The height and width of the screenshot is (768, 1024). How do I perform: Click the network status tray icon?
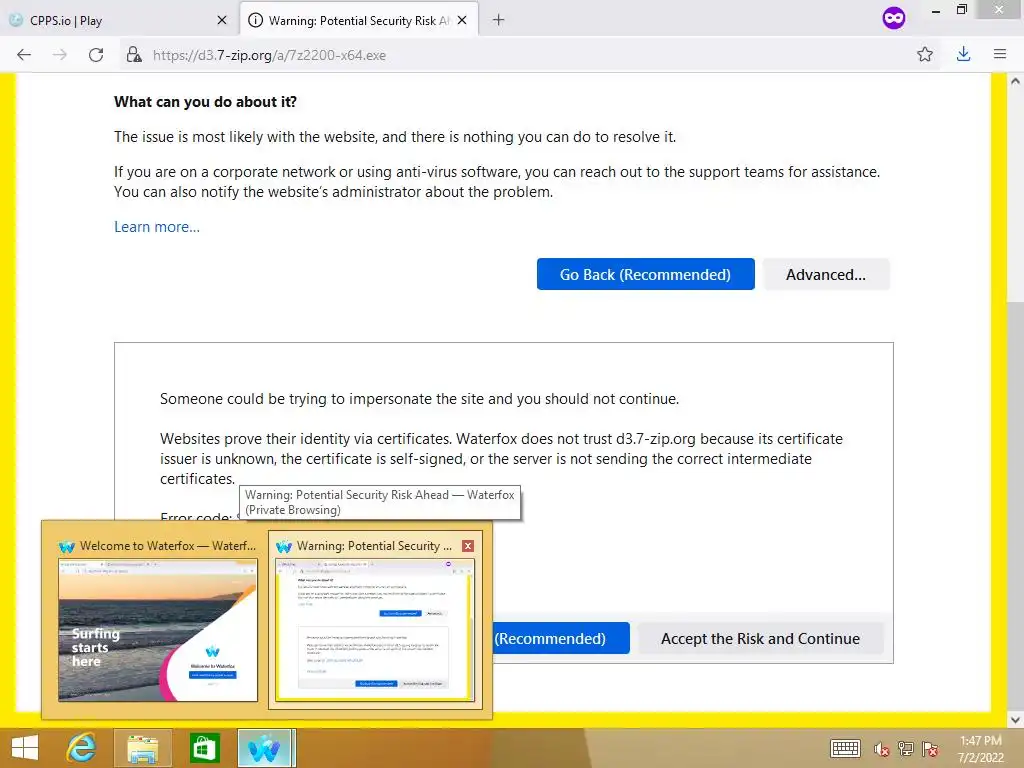[x=906, y=749]
